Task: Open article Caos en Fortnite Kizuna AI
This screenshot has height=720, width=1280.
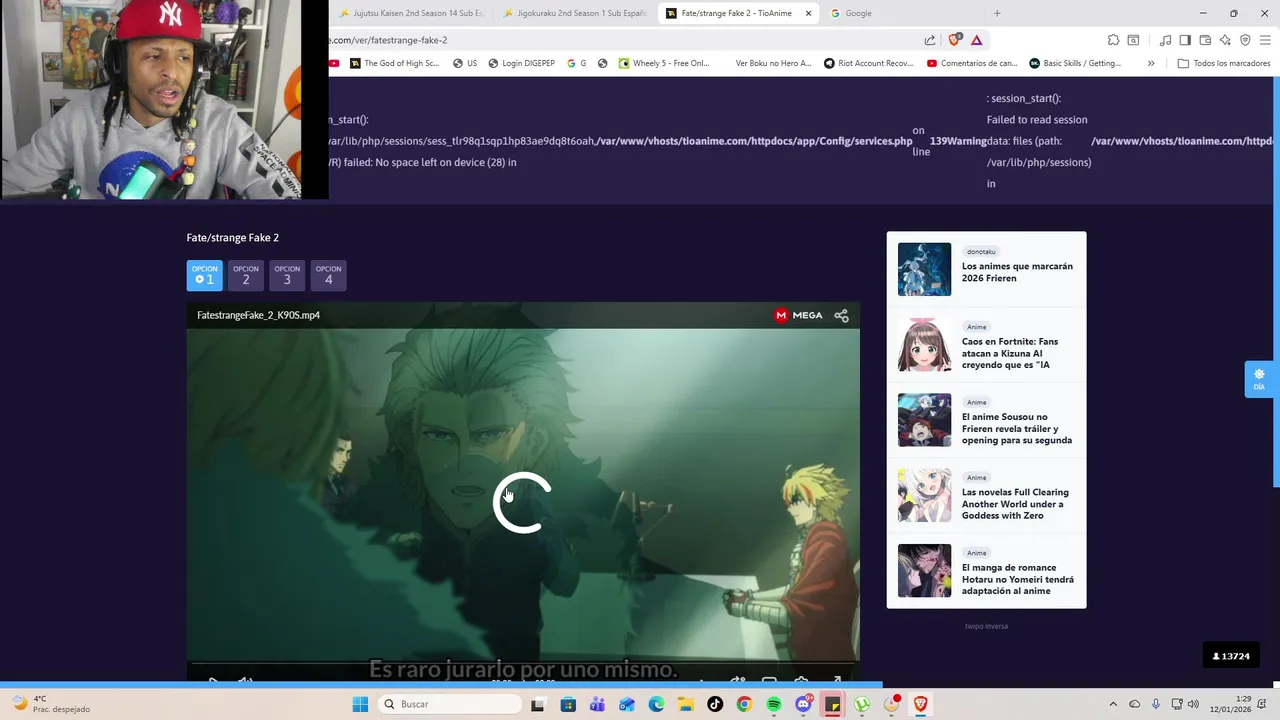Action: coord(1010,353)
